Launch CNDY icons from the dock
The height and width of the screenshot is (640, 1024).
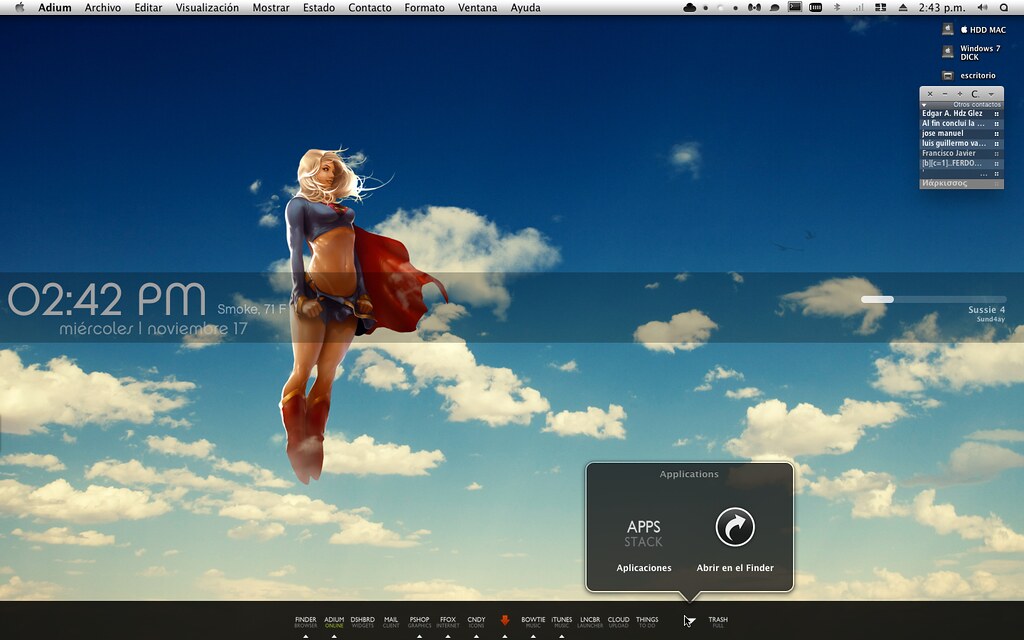pyautogui.click(x=476, y=622)
